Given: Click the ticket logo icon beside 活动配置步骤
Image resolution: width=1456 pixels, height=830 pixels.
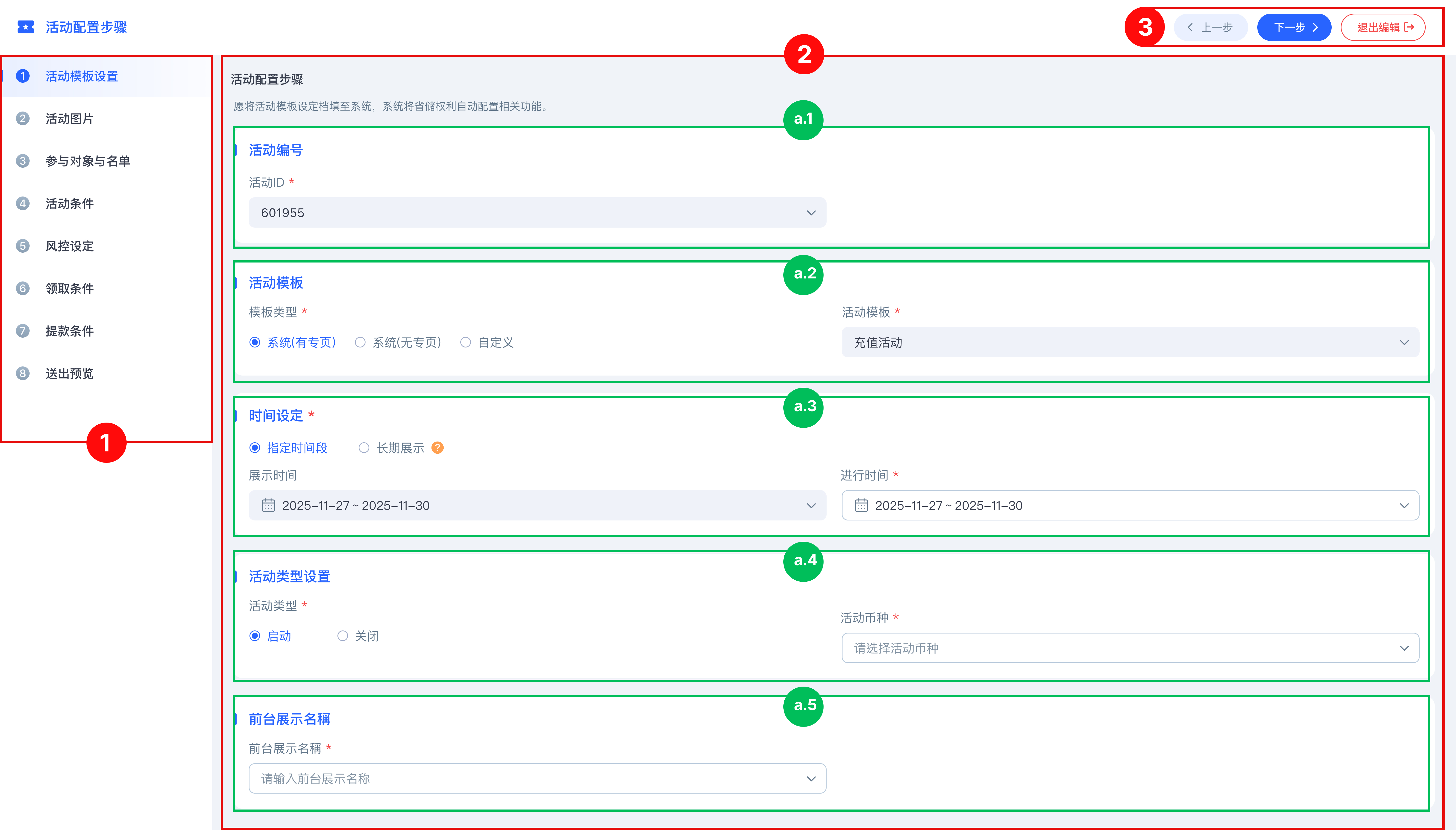Looking at the screenshot, I should tap(26, 27).
